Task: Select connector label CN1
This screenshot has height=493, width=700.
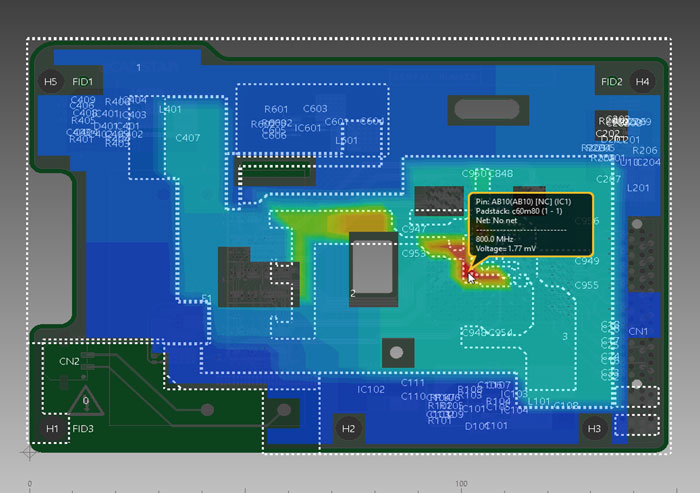Action: point(638,331)
